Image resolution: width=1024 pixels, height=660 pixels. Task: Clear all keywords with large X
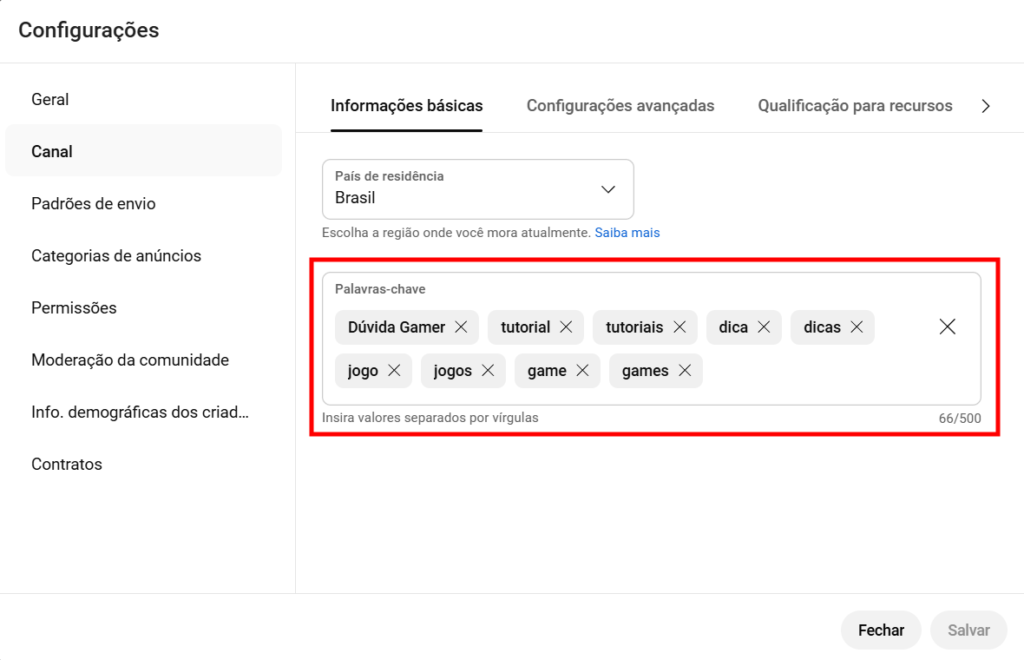click(x=947, y=327)
